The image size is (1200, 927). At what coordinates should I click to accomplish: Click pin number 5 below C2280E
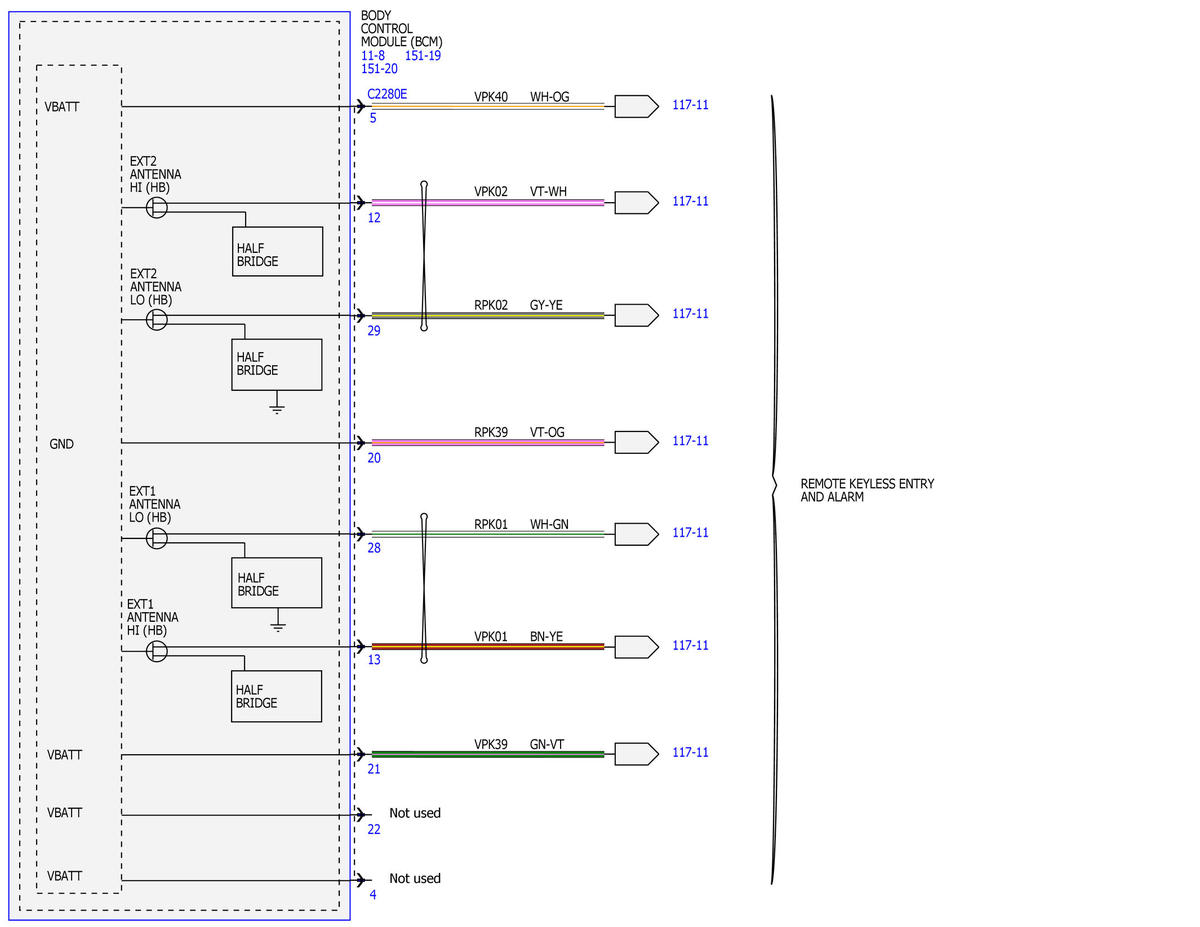373,118
